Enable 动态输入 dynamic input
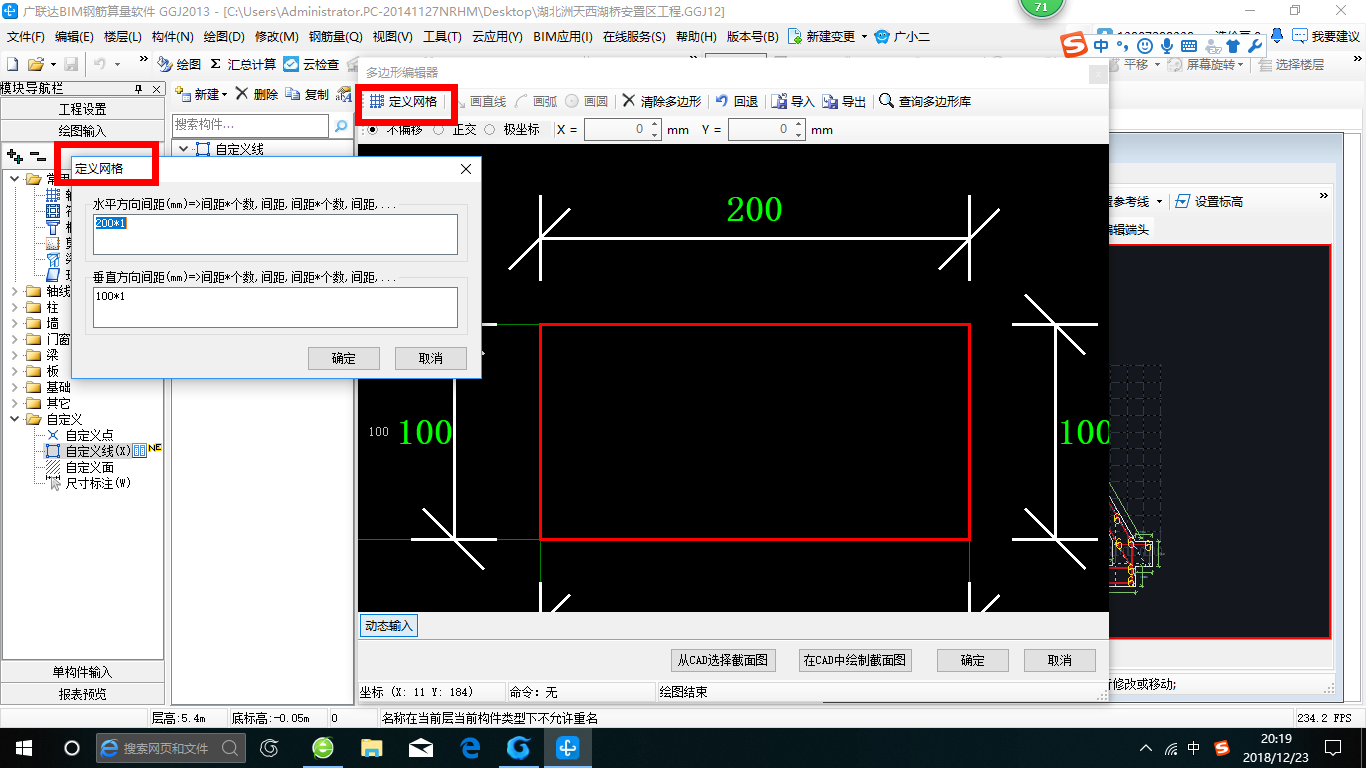Image resolution: width=1366 pixels, height=768 pixels. [x=388, y=624]
